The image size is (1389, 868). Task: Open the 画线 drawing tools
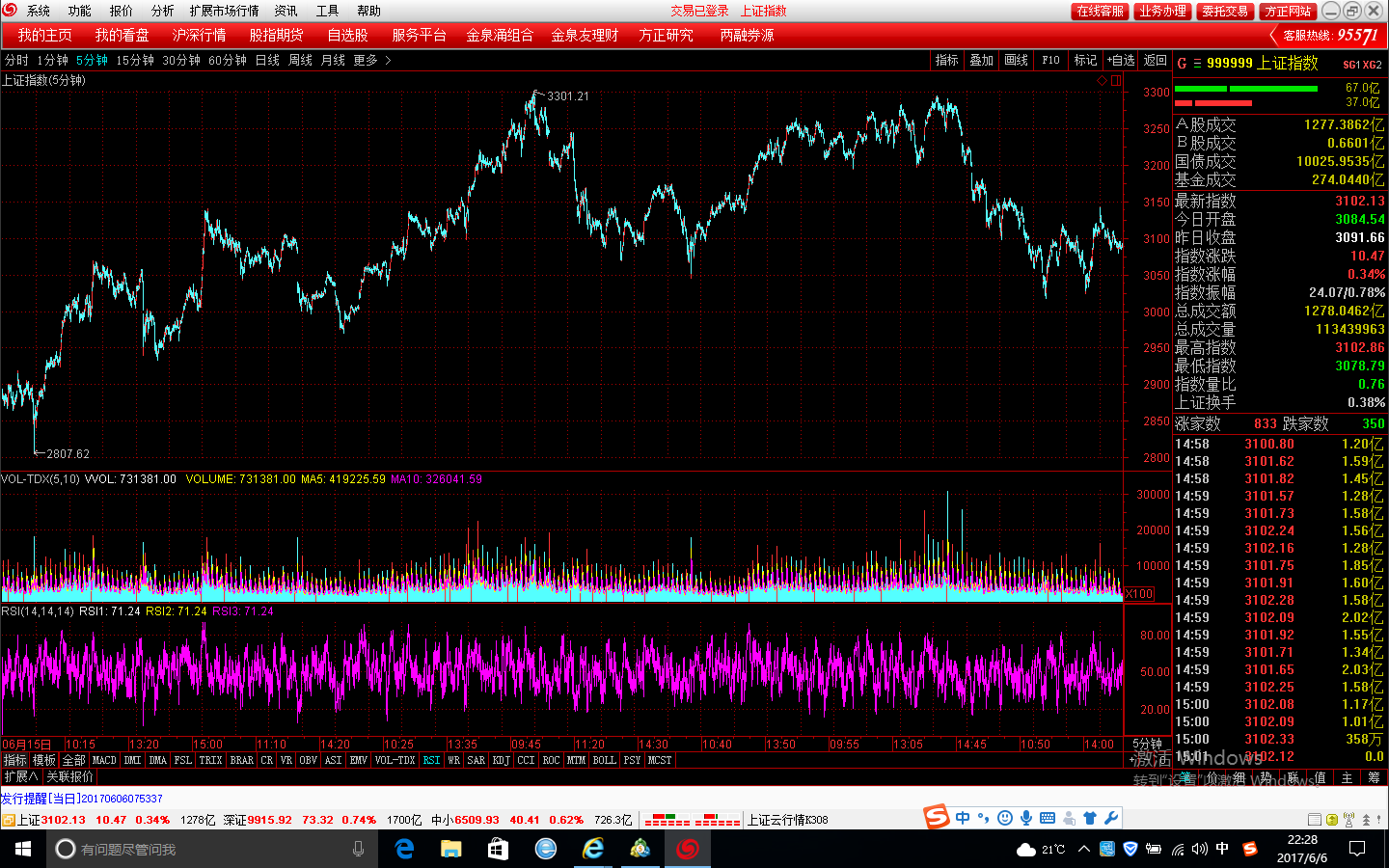click(1017, 60)
